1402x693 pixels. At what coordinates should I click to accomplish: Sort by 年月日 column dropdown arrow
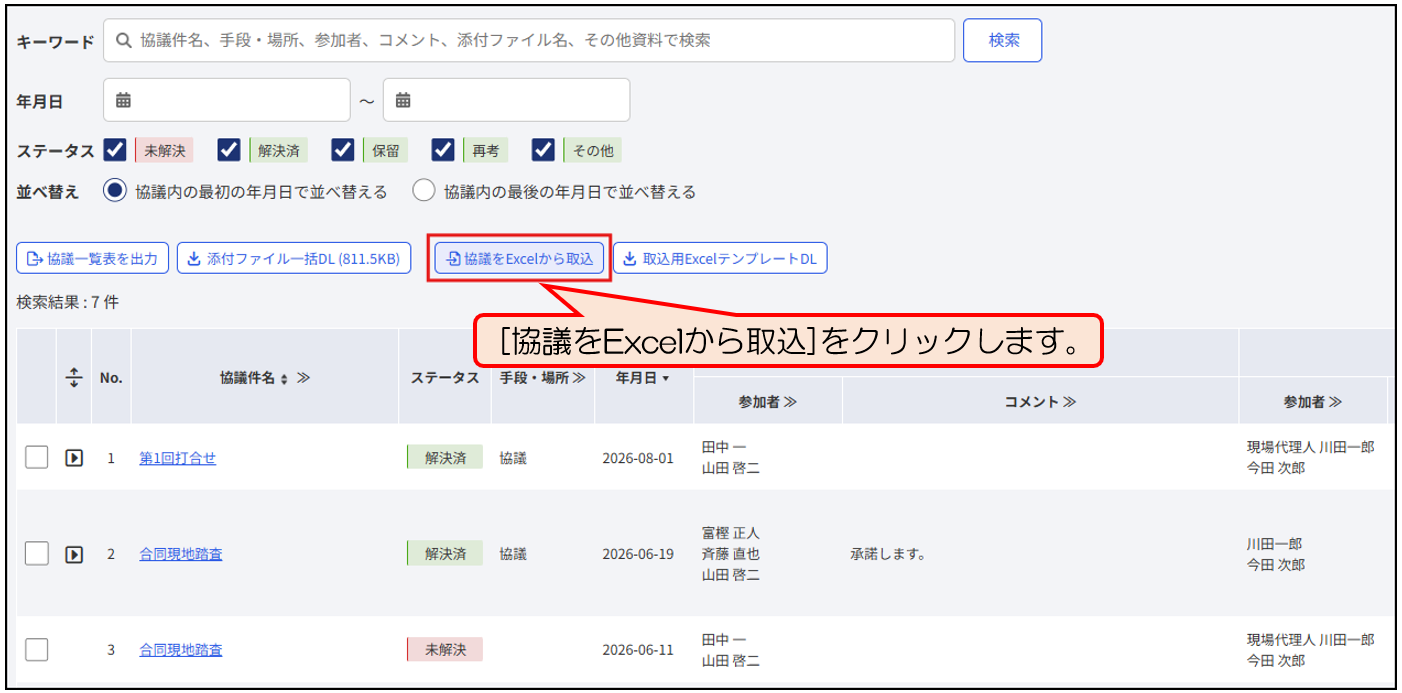click(x=666, y=378)
